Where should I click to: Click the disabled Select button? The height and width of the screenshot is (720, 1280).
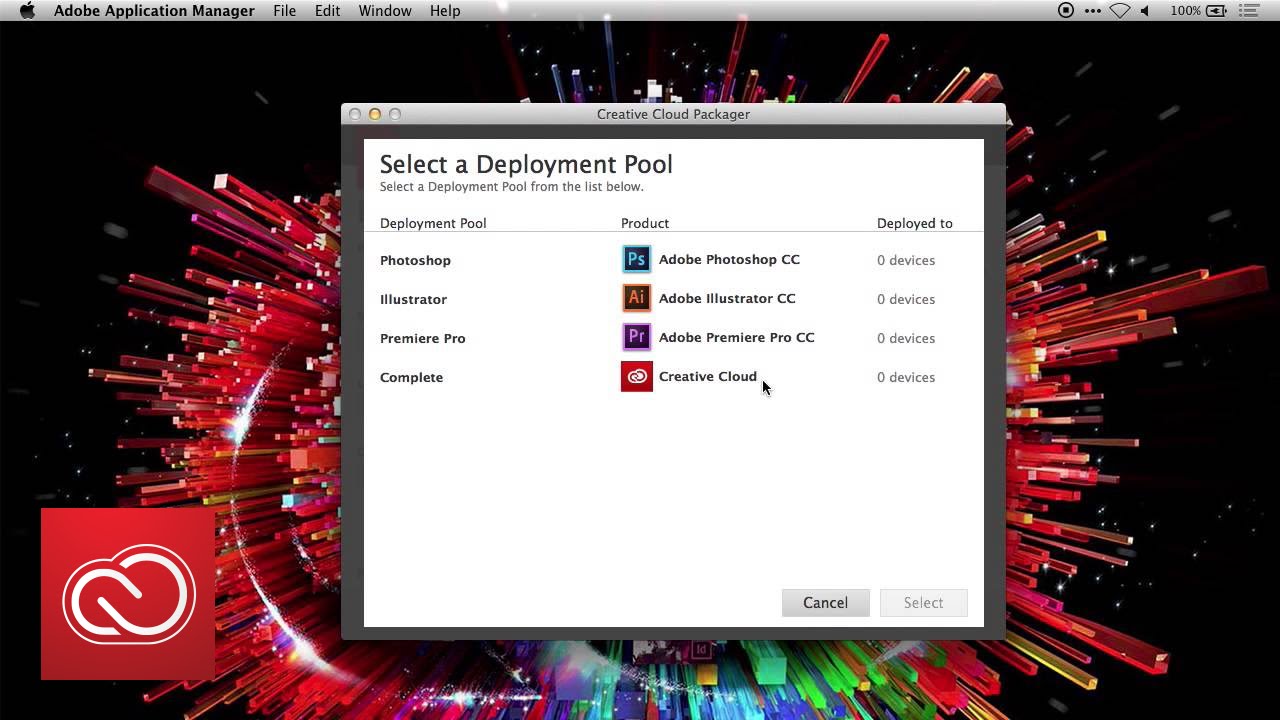(923, 603)
